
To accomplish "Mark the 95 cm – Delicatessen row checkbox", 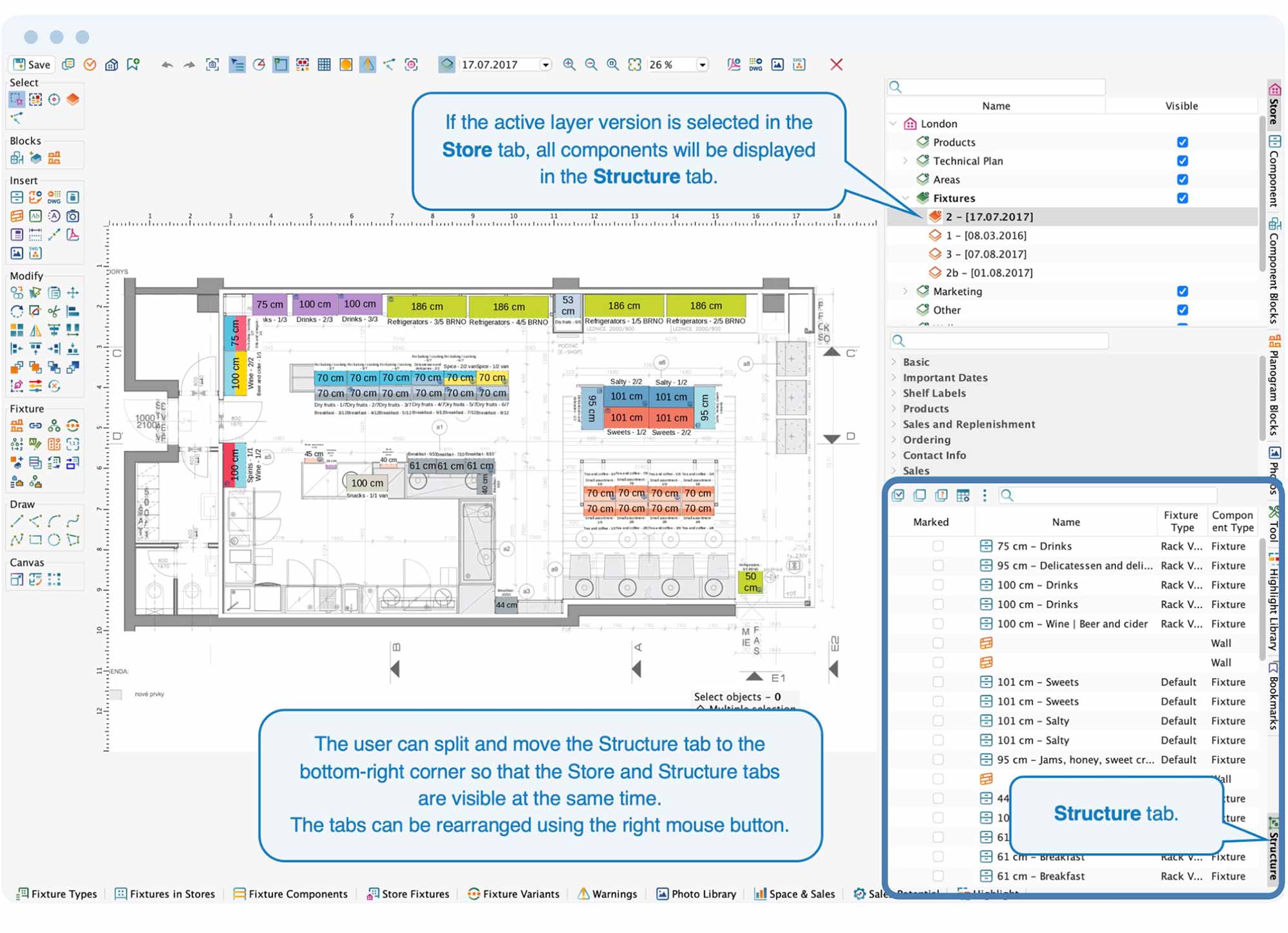I will pos(938,566).
